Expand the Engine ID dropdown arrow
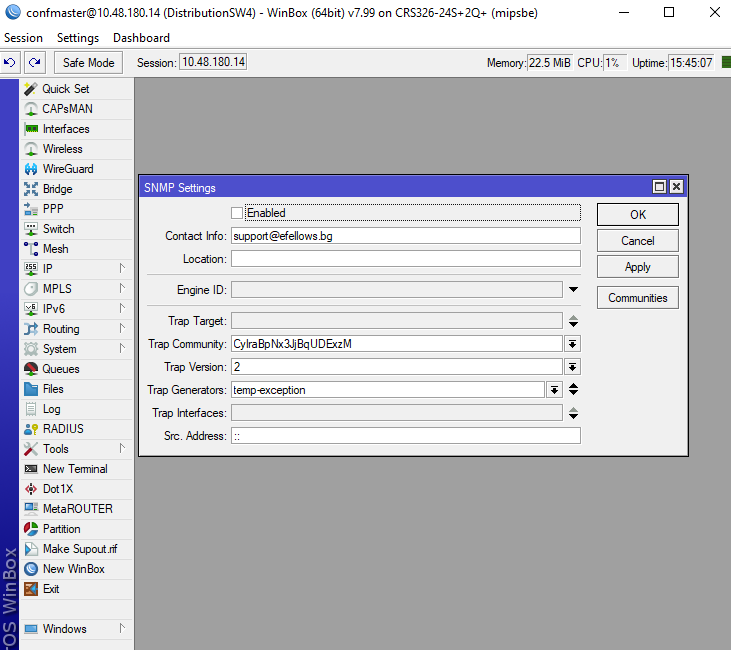Image resolution: width=731 pixels, height=650 pixels. coord(573,290)
